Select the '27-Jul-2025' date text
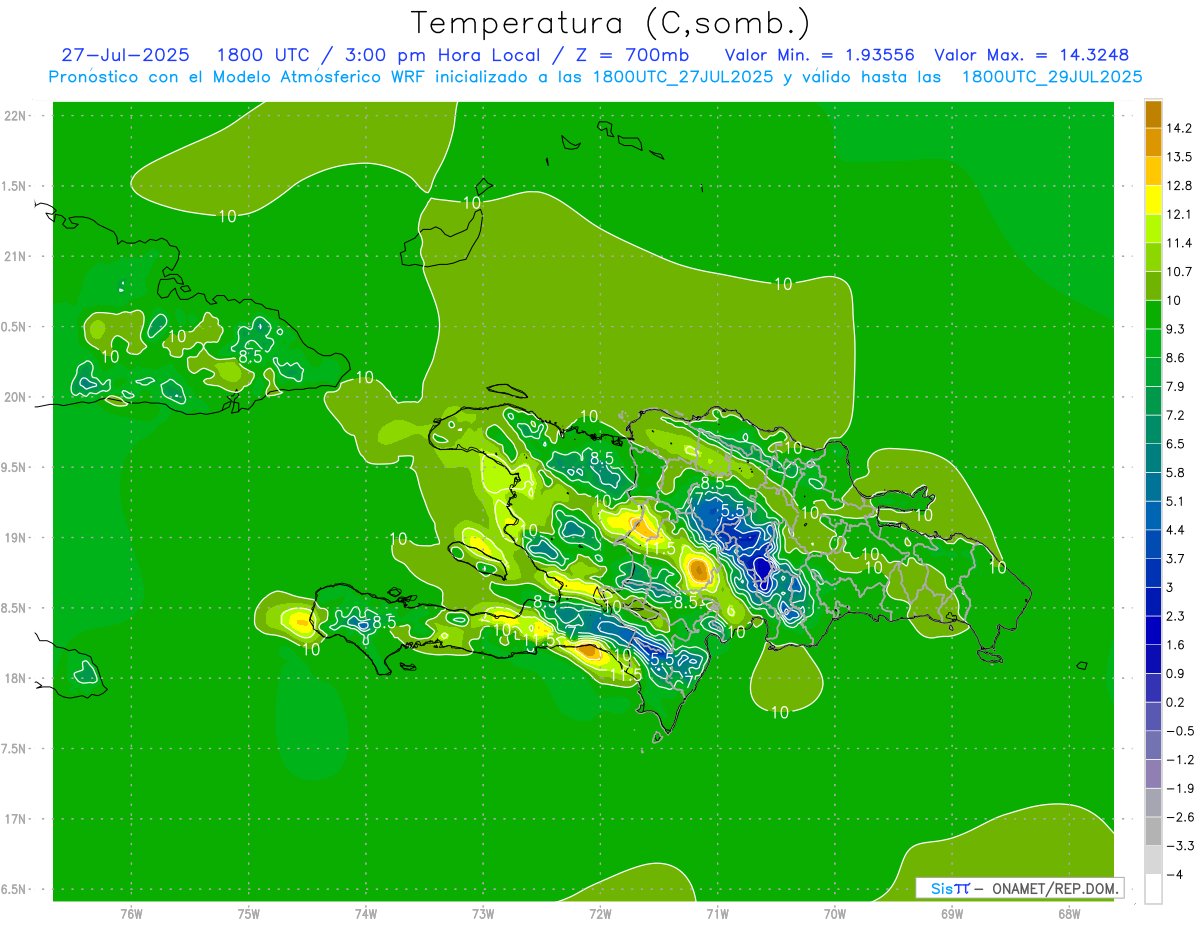 (x=125, y=55)
